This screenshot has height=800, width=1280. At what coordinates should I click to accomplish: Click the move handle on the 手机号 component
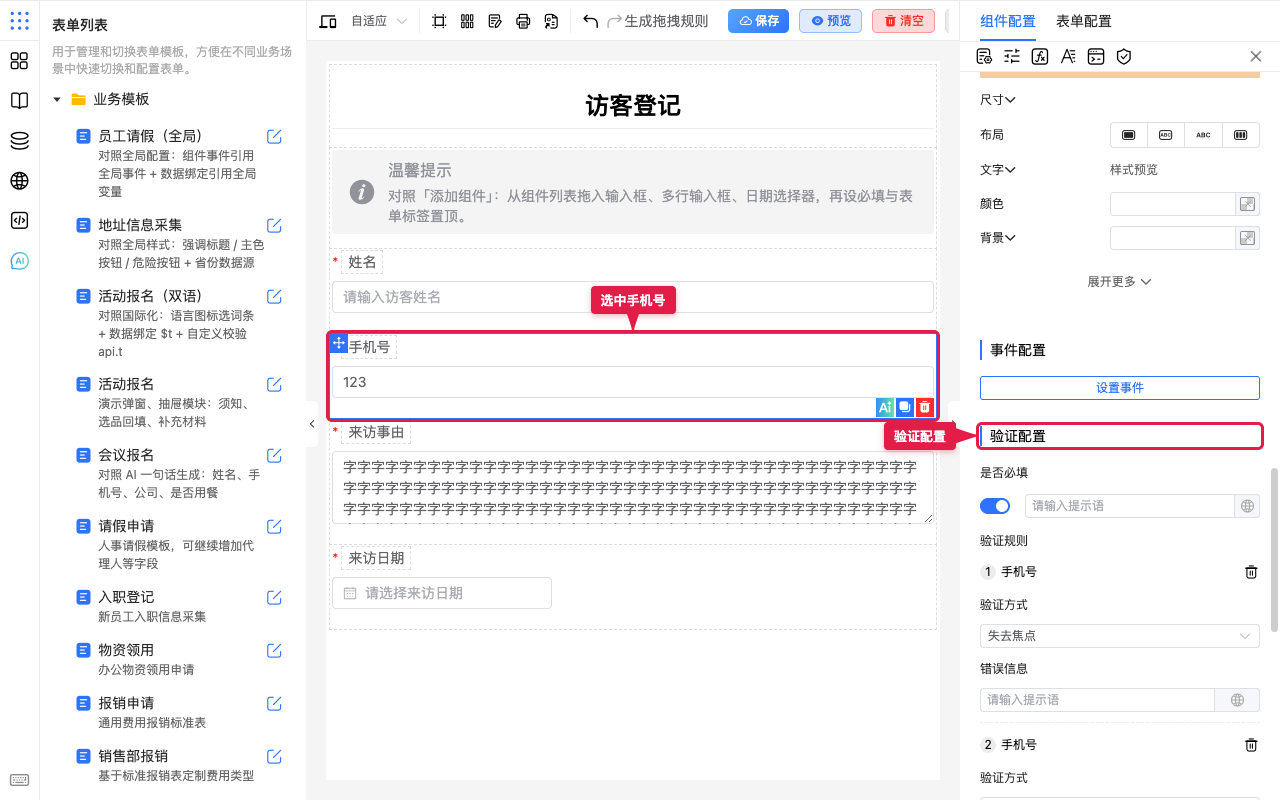[338, 343]
